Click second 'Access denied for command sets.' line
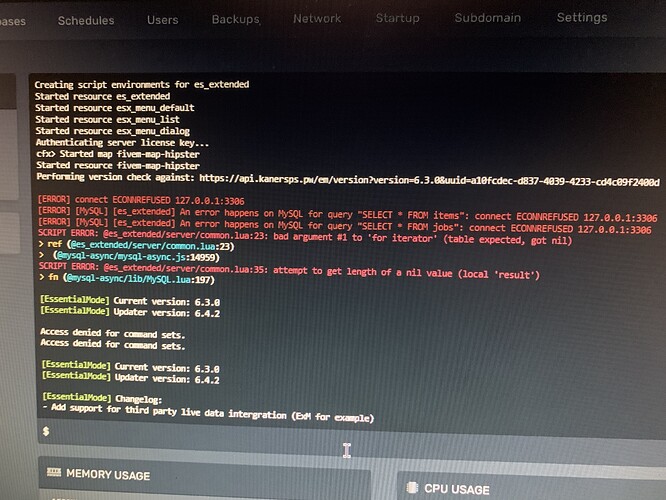This screenshot has height=500, width=666. [x=113, y=345]
